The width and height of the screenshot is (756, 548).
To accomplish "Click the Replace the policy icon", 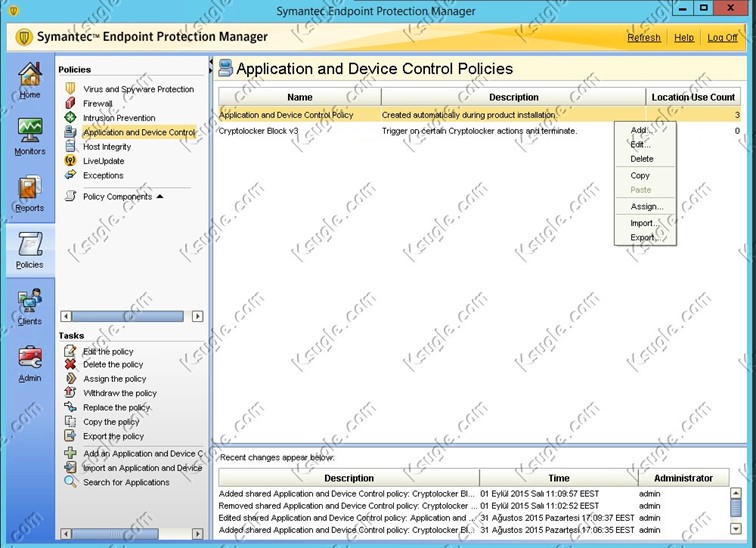I will (x=70, y=407).
